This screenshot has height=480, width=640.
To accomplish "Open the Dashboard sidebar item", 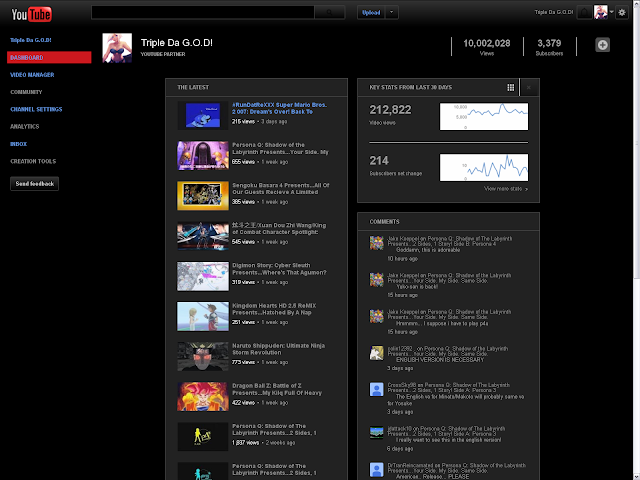I will point(49,58).
